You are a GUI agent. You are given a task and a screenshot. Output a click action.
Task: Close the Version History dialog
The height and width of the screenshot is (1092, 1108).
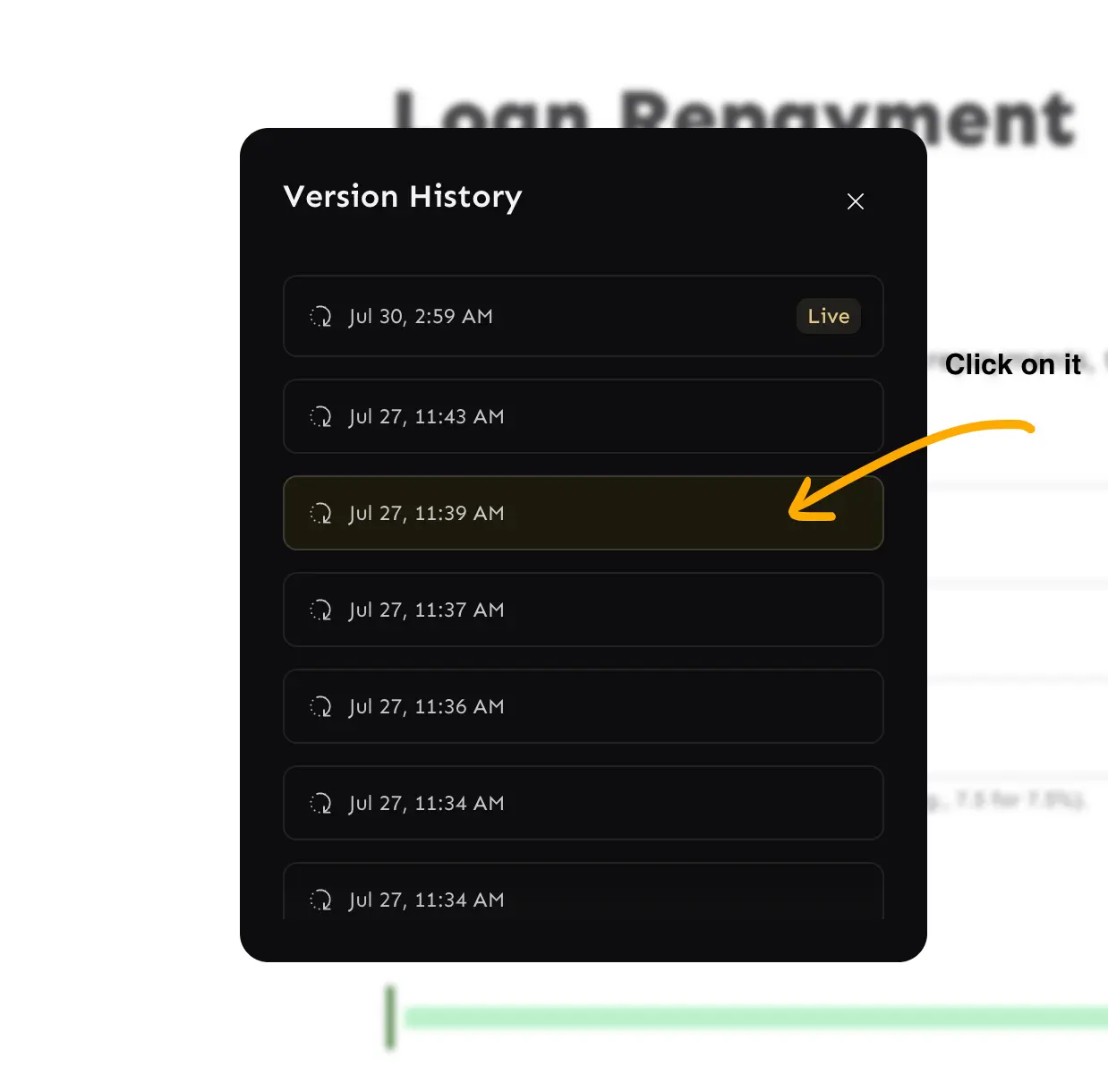pos(855,201)
